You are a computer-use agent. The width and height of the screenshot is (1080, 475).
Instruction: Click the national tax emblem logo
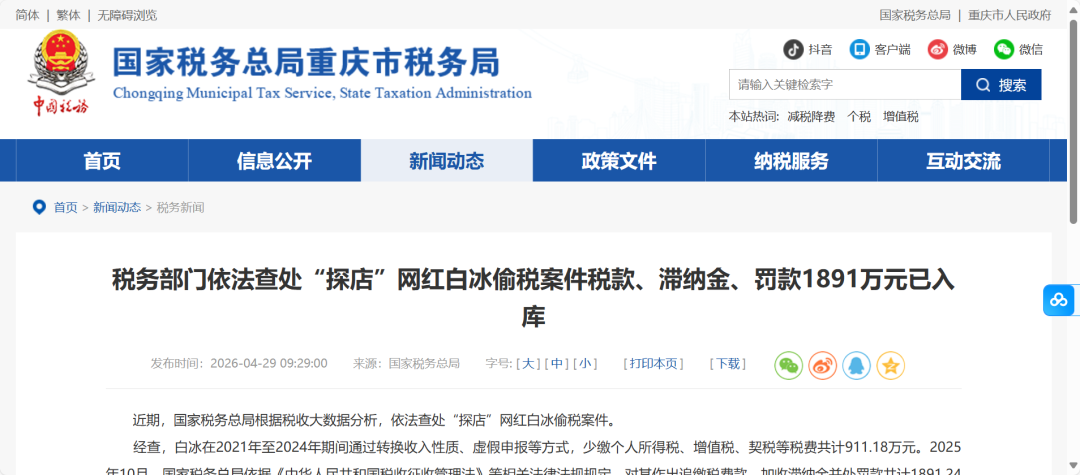coord(61,73)
